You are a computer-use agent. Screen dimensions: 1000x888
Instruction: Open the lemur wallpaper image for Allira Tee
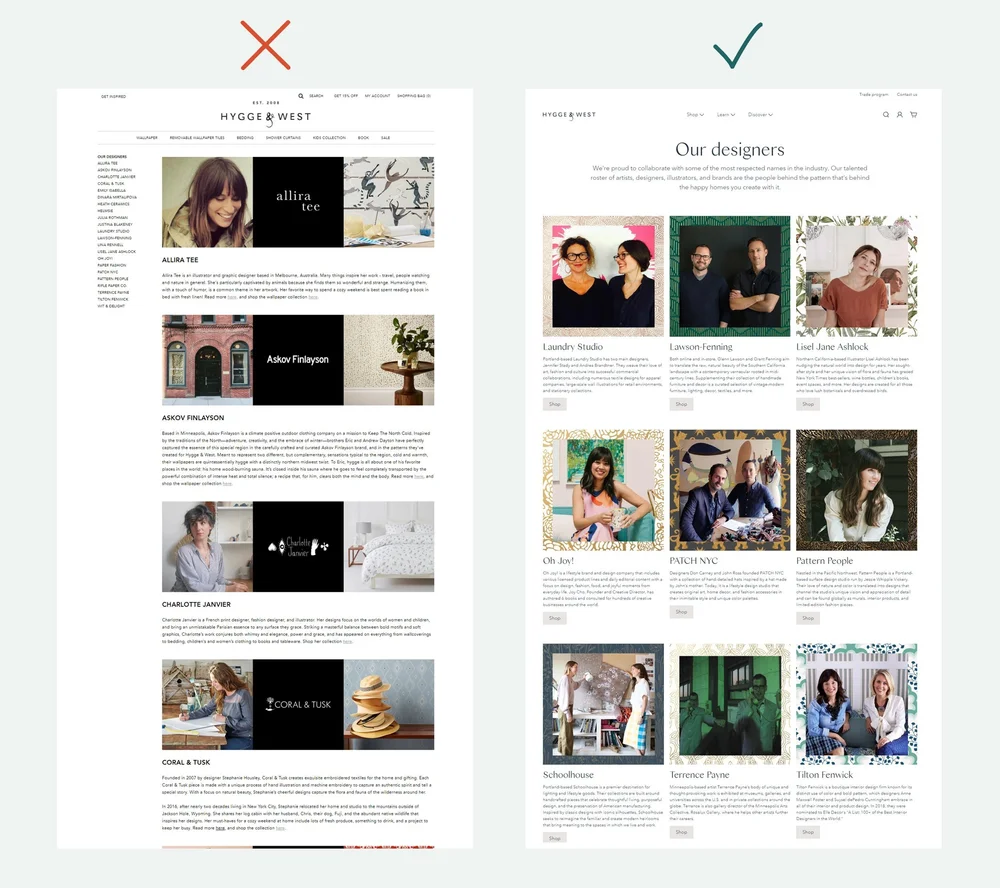[389, 202]
